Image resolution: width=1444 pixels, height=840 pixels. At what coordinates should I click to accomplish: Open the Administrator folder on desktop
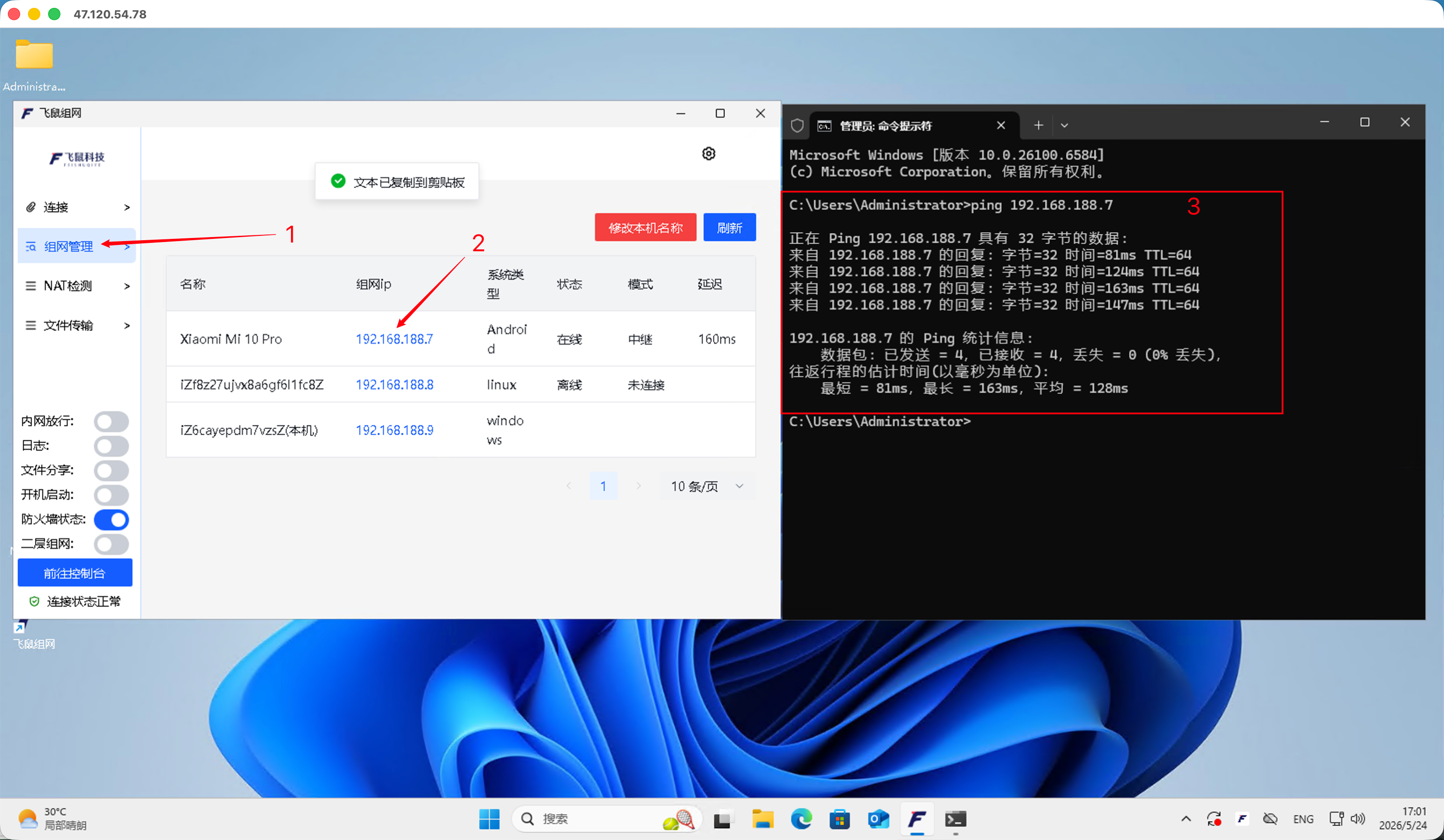pyautogui.click(x=35, y=65)
